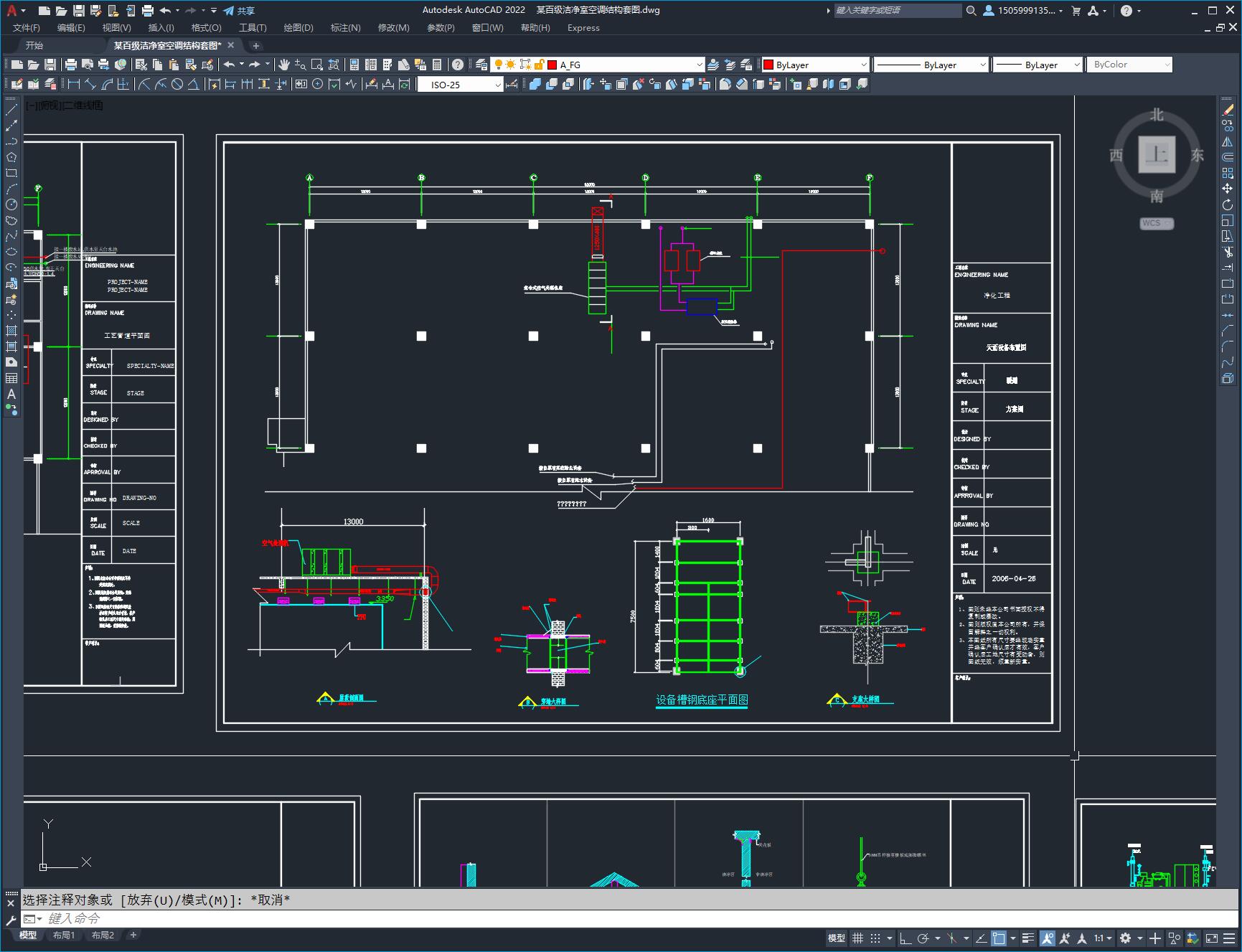Click the Tolerance dimension icon

tap(301, 85)
